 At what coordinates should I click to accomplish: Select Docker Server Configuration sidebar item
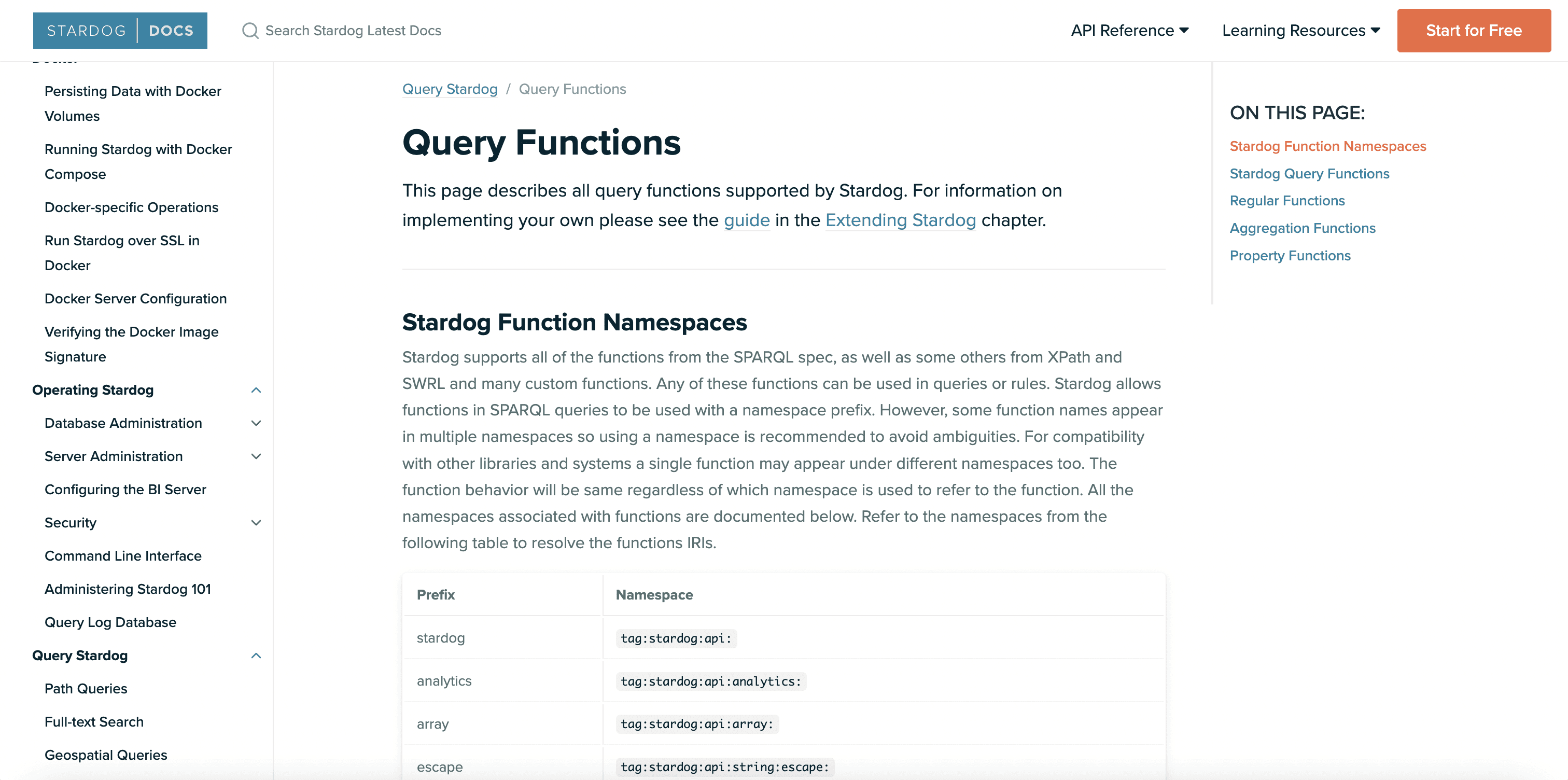click(x=135, y=299)
